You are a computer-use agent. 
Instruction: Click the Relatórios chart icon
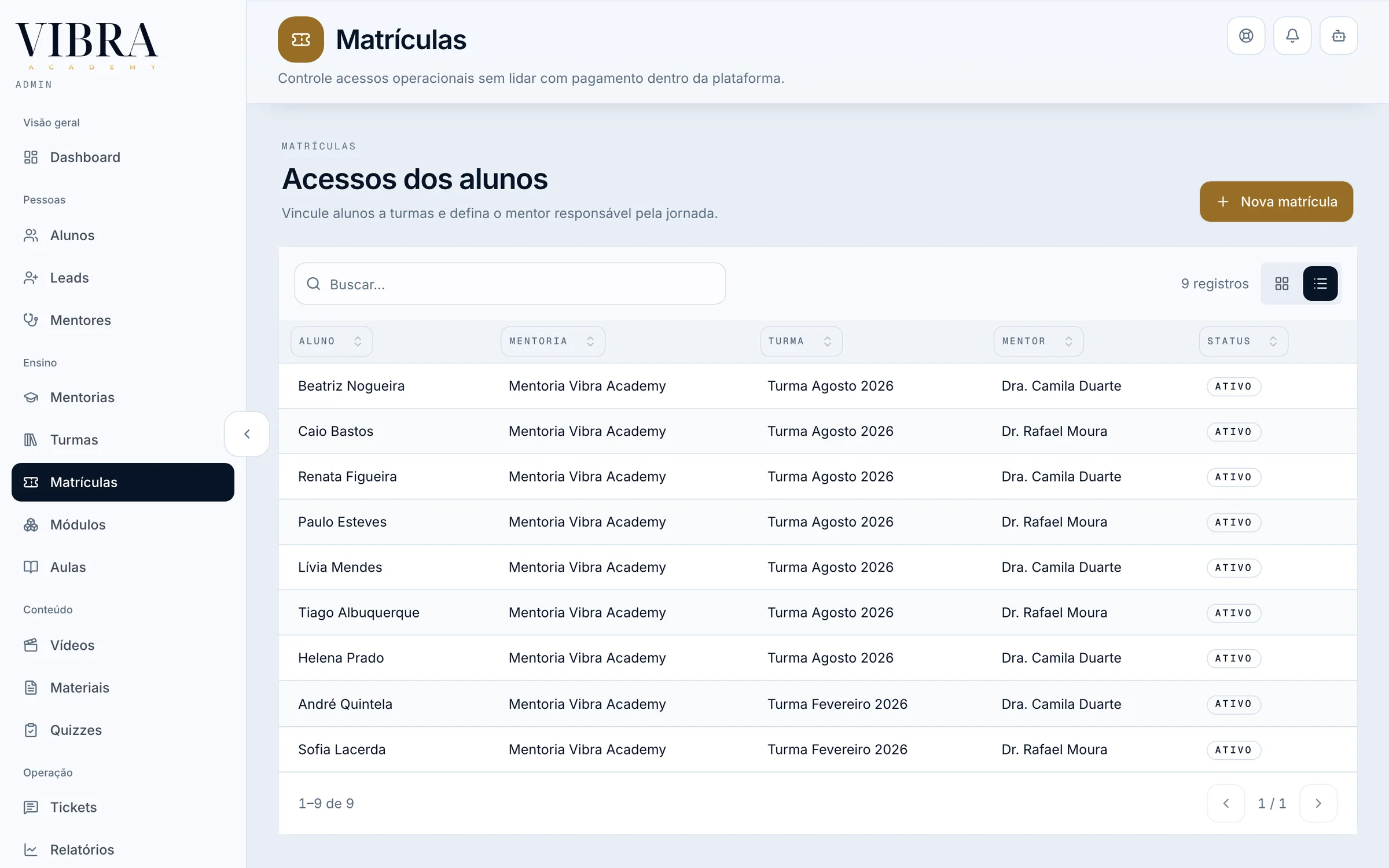coord(31,849)
